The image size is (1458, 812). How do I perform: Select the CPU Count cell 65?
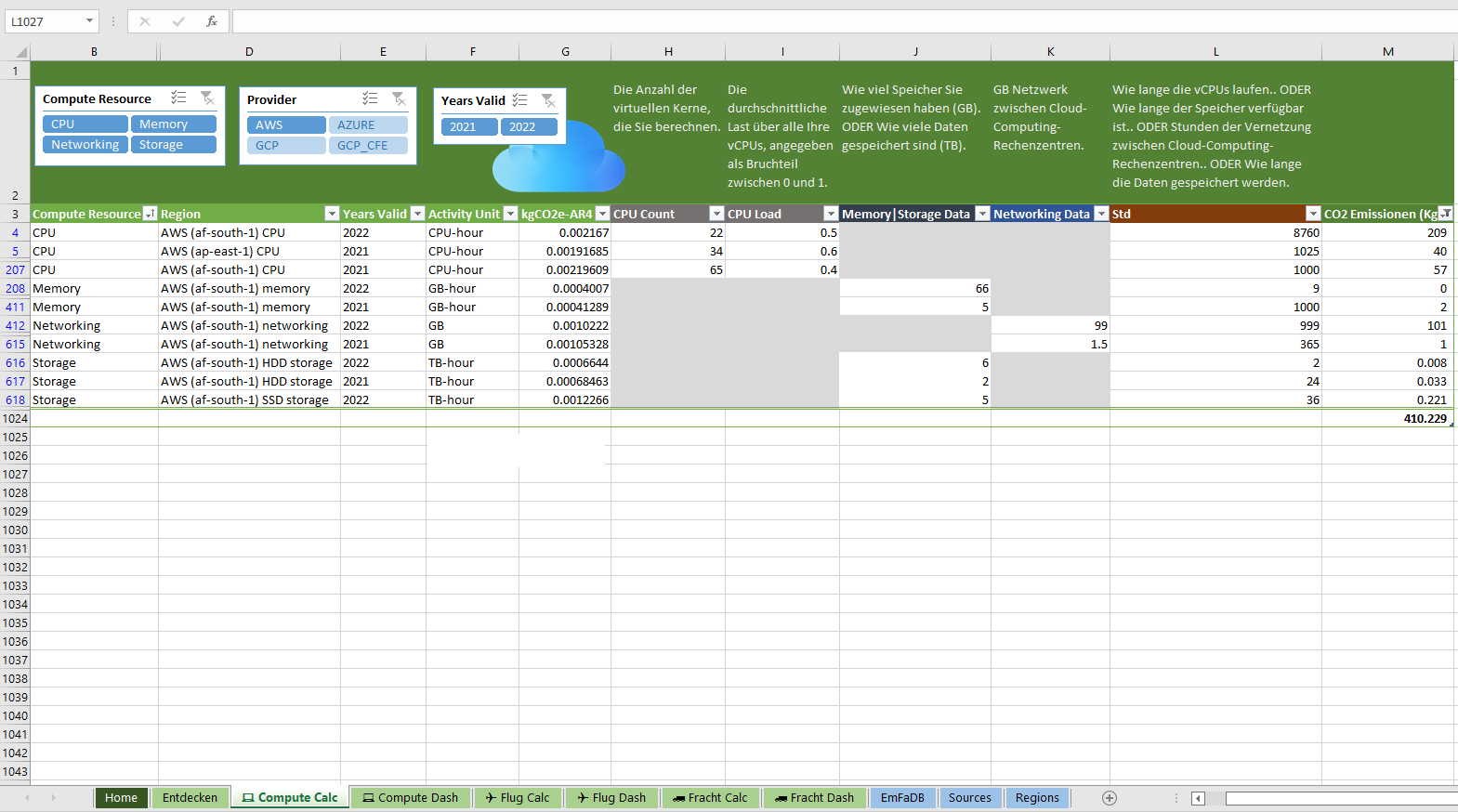point(668,269)
